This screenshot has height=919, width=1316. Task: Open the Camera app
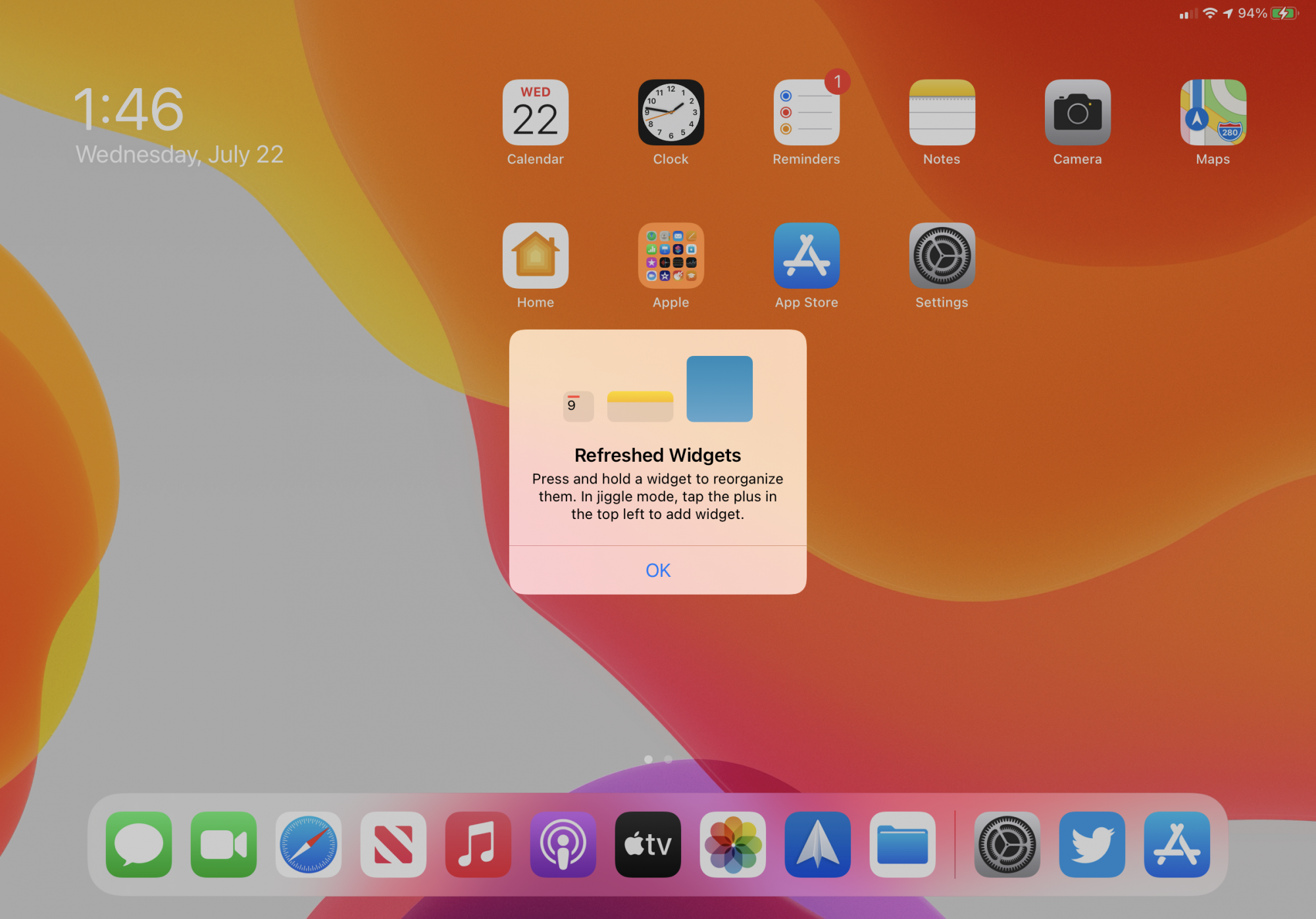click(x=1077, y=112)
